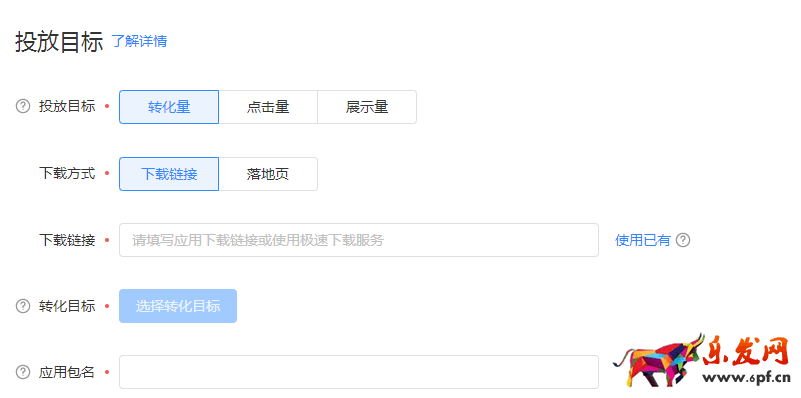This screenshot has height=398, width=801.
Task: Click help icon beside 投放目标 label
Action: (23, 107)
